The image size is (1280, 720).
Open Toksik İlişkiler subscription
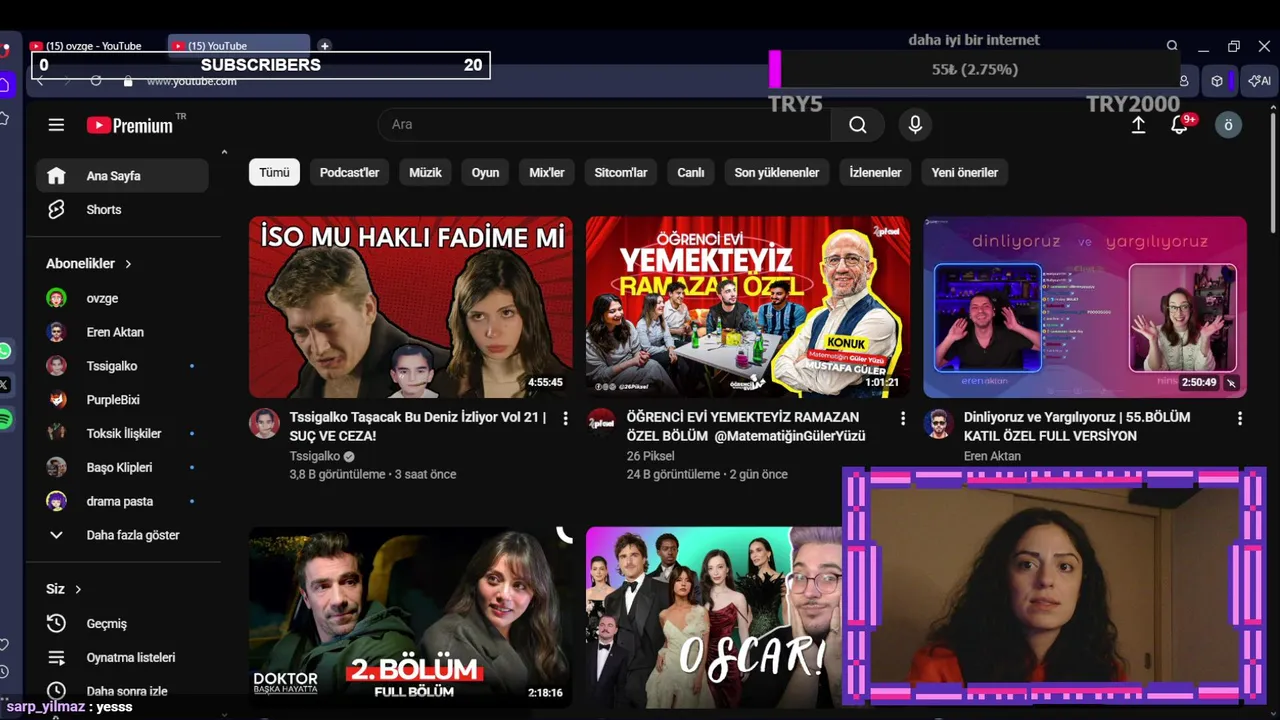pyautogui.click(x=122, y=434)
